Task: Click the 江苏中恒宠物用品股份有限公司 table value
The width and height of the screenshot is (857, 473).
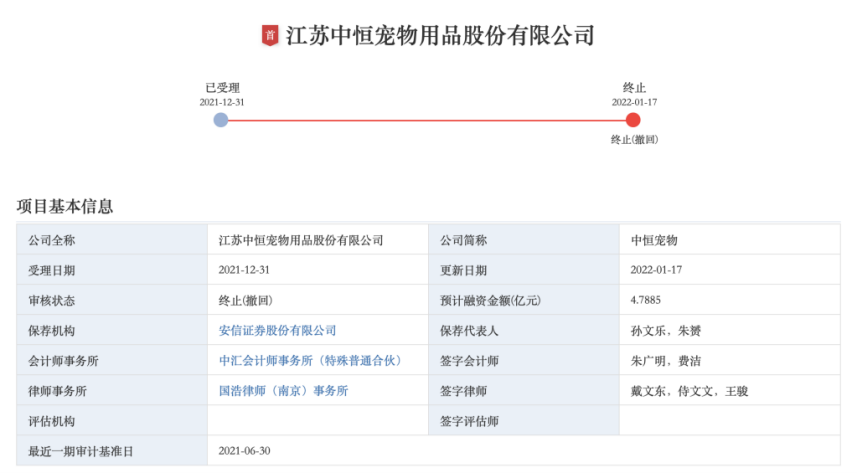Action: click(301, 240)
